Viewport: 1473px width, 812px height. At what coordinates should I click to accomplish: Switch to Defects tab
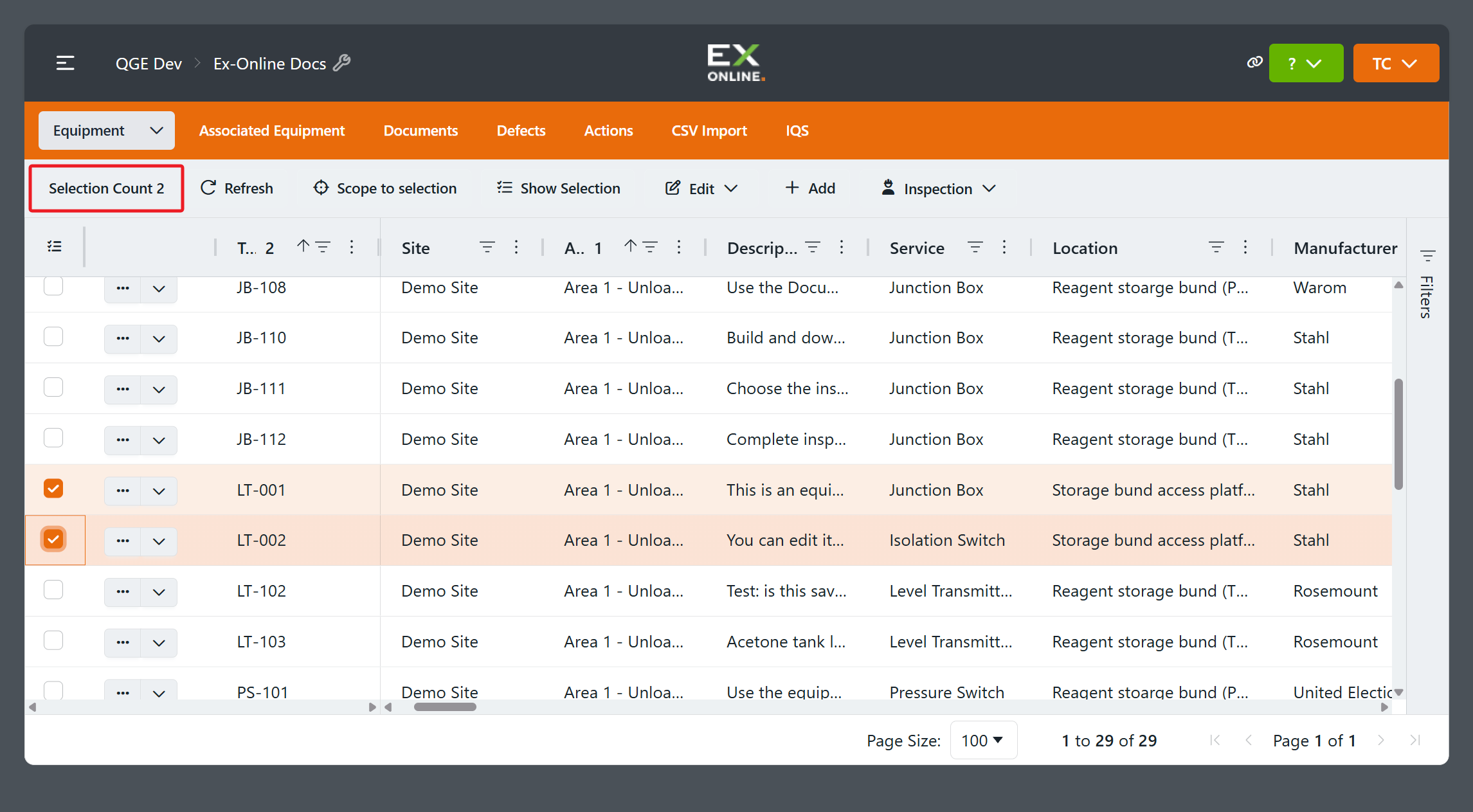521,131
